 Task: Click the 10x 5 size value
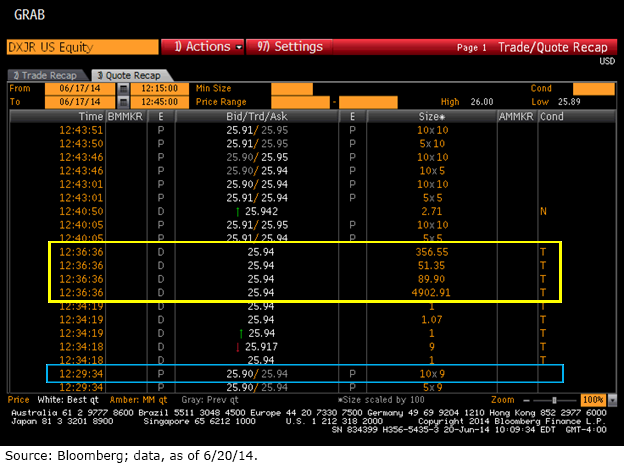[432, 171]
